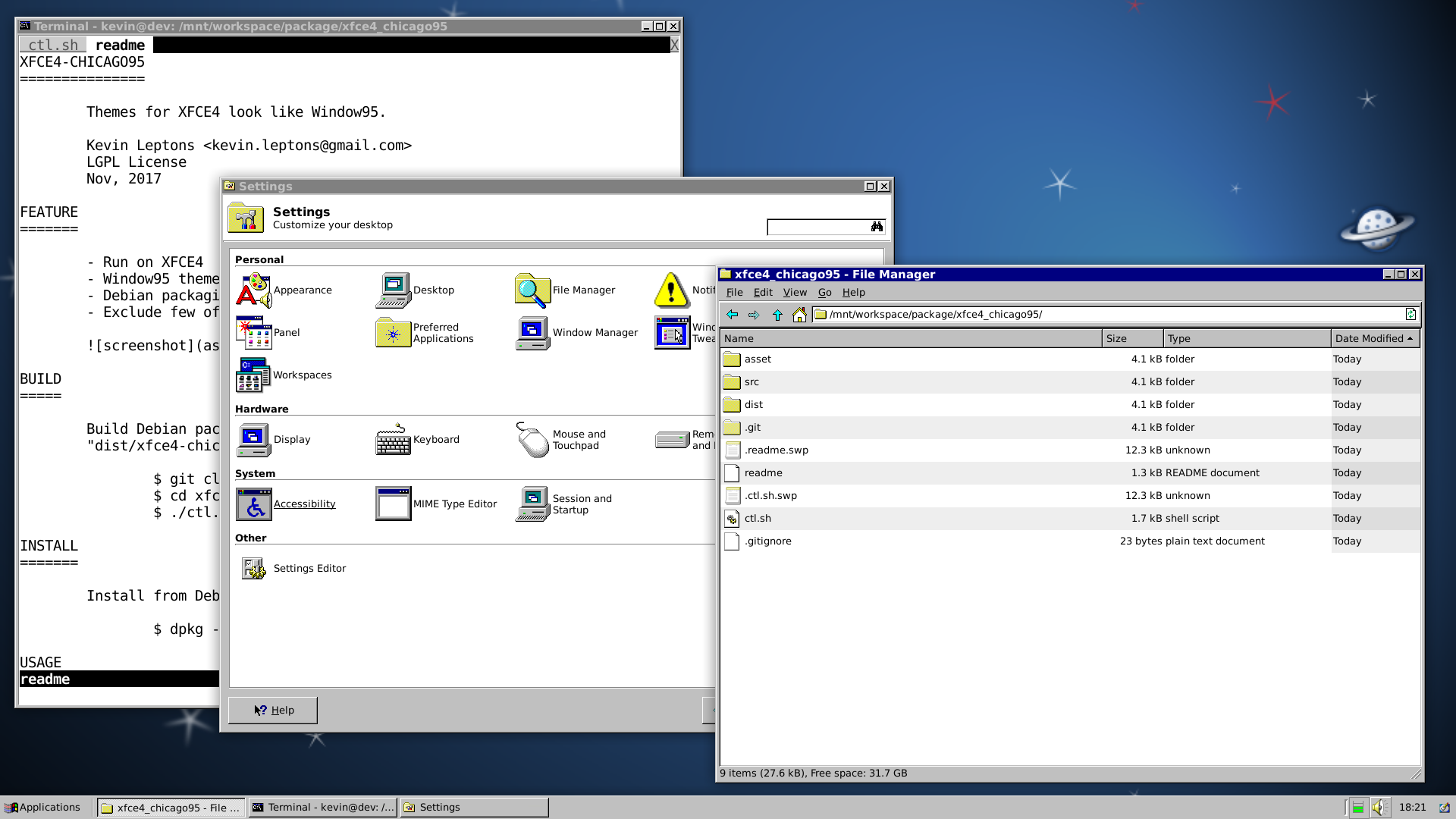Viewport: 1456px width, 819px height.
Task: Go back using file manager arrow
Action: 732,315
